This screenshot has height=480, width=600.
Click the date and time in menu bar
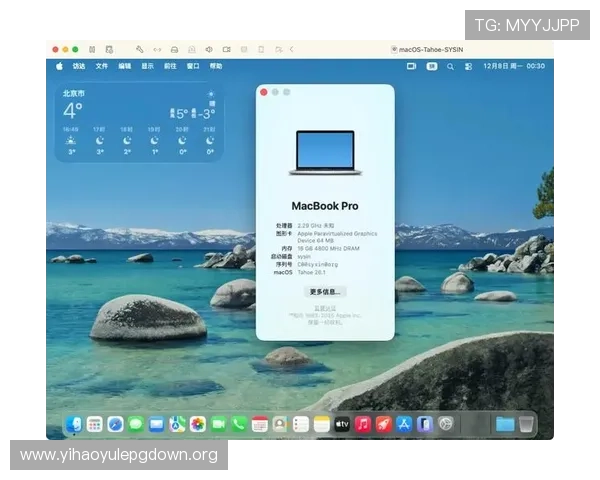pos(514,66)
